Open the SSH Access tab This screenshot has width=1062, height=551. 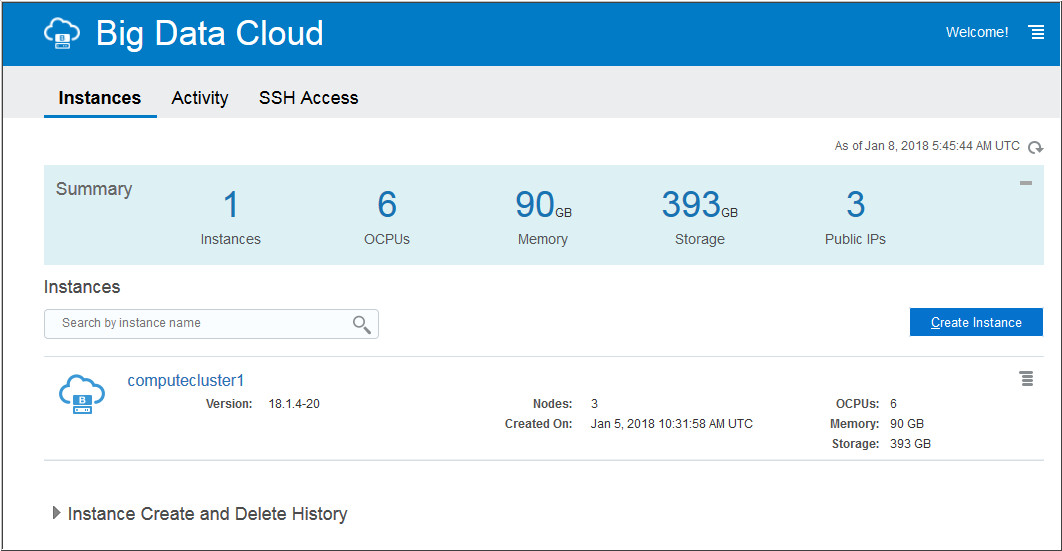click(308, 98)
